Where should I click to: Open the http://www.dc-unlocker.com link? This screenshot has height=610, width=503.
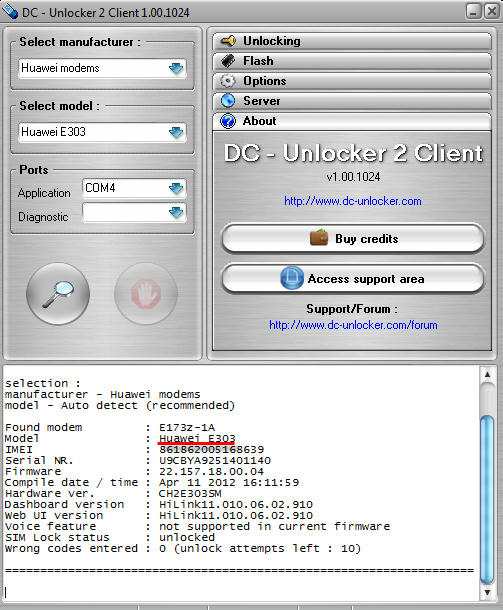tap(353, 201)
